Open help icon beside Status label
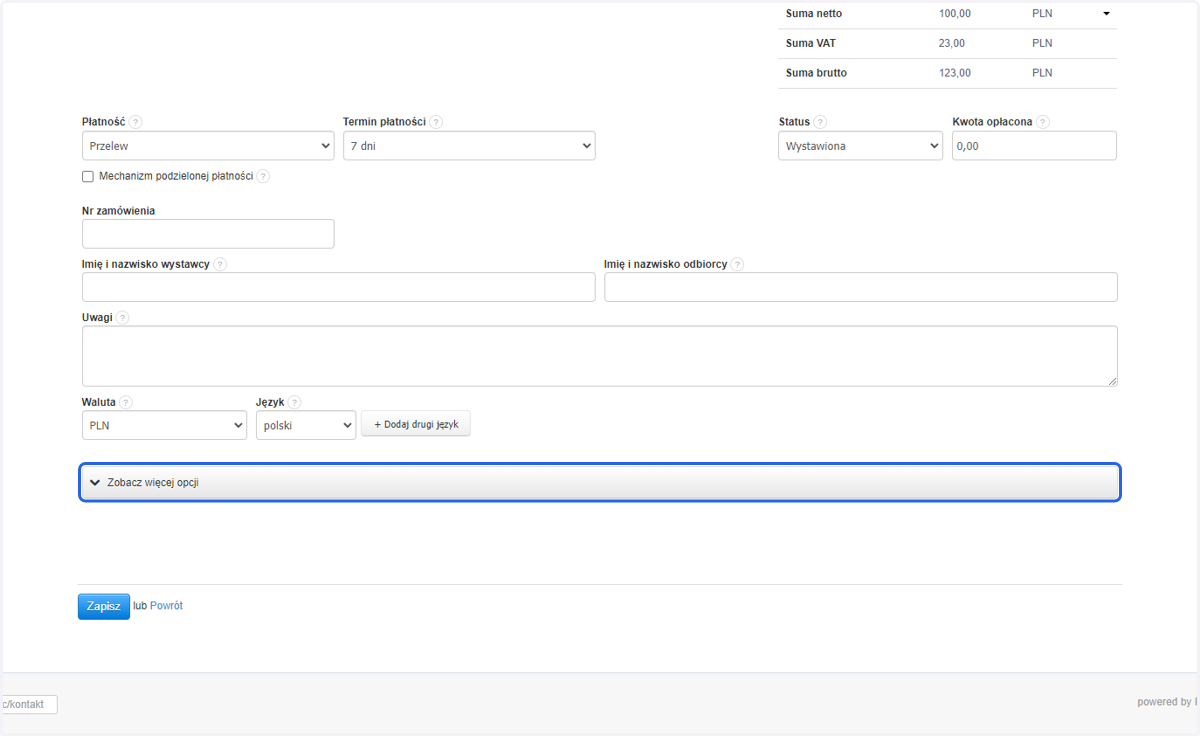 point(820,122)
